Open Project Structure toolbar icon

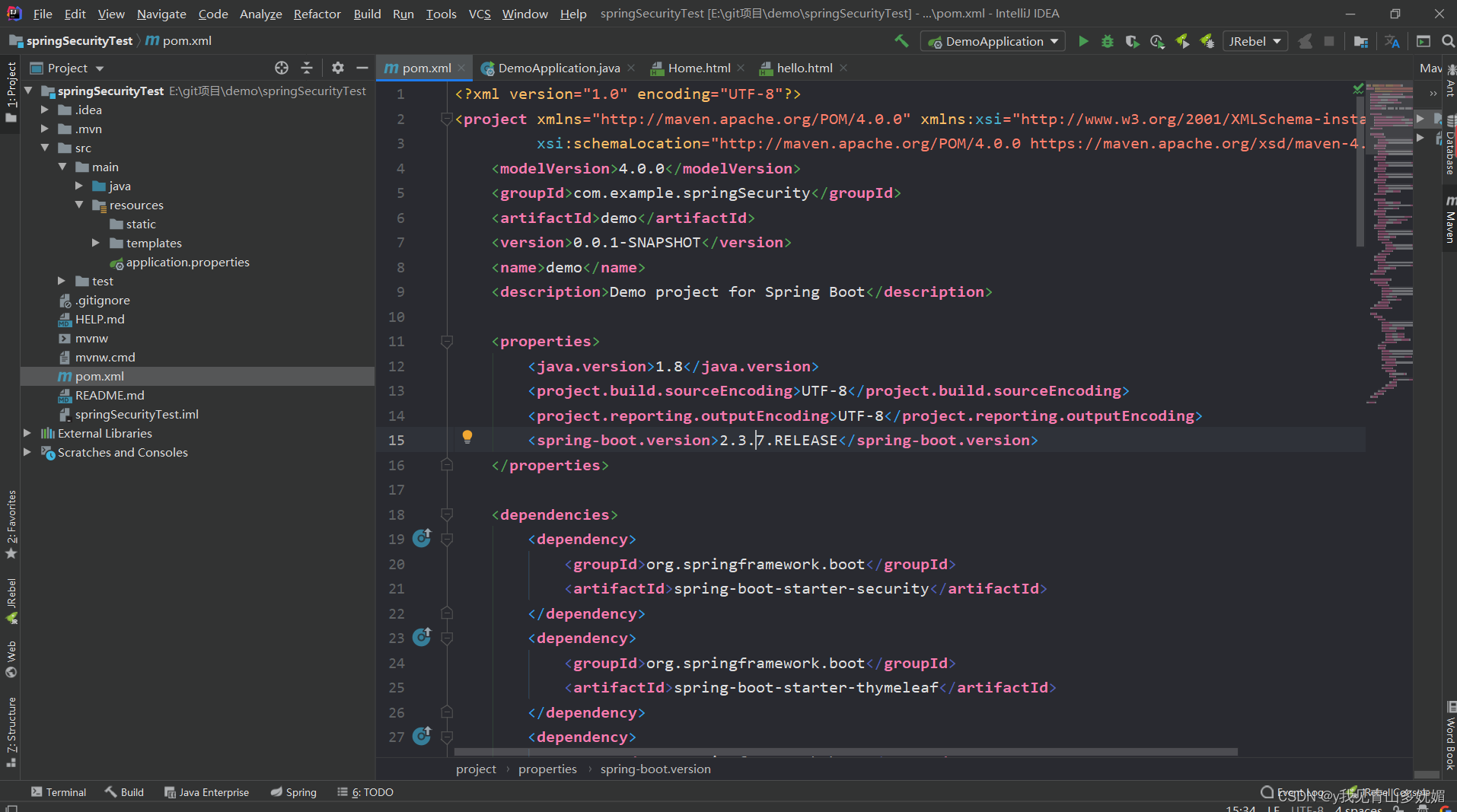click(x=1361, y=41)
